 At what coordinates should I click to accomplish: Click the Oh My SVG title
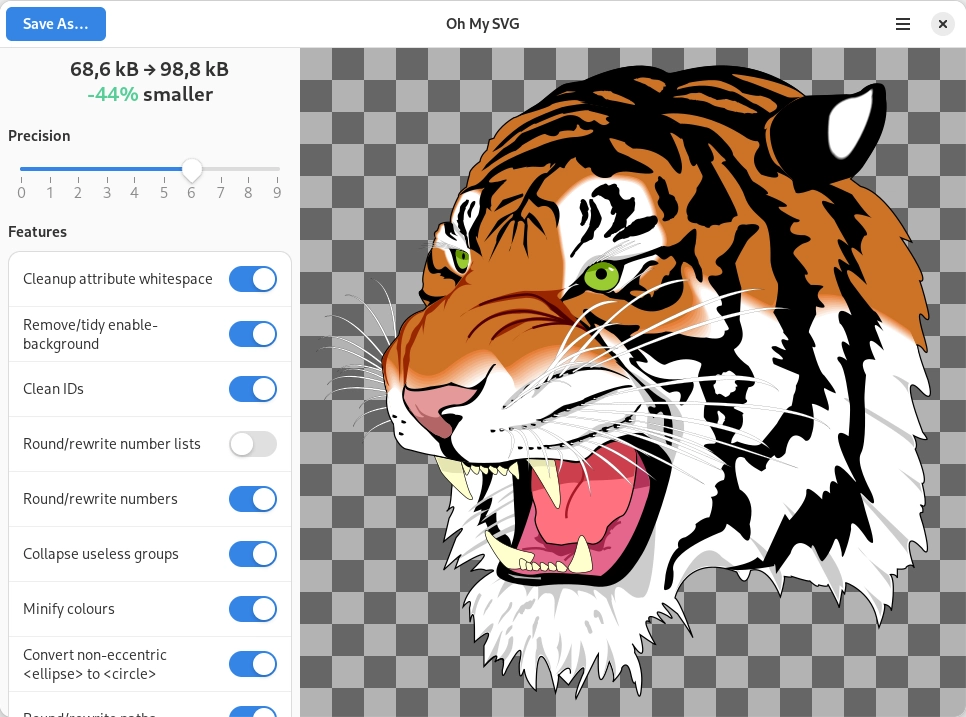tap(482, 24)
